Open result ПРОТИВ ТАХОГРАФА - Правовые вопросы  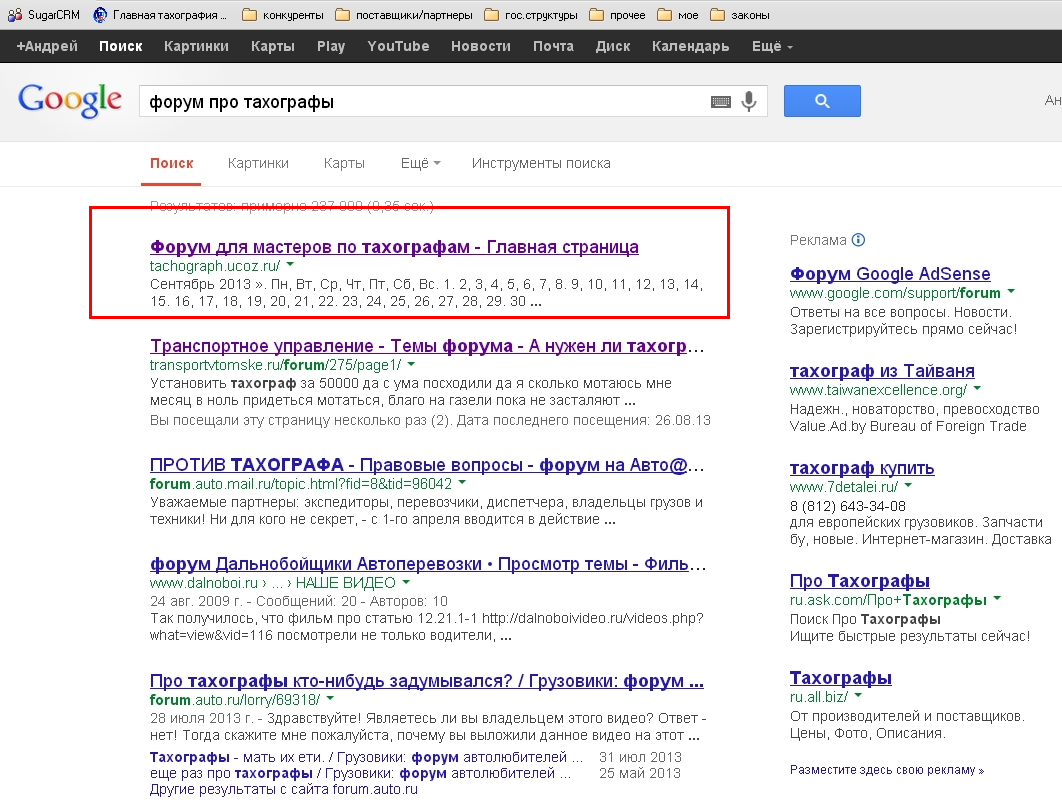coord(427,465)
